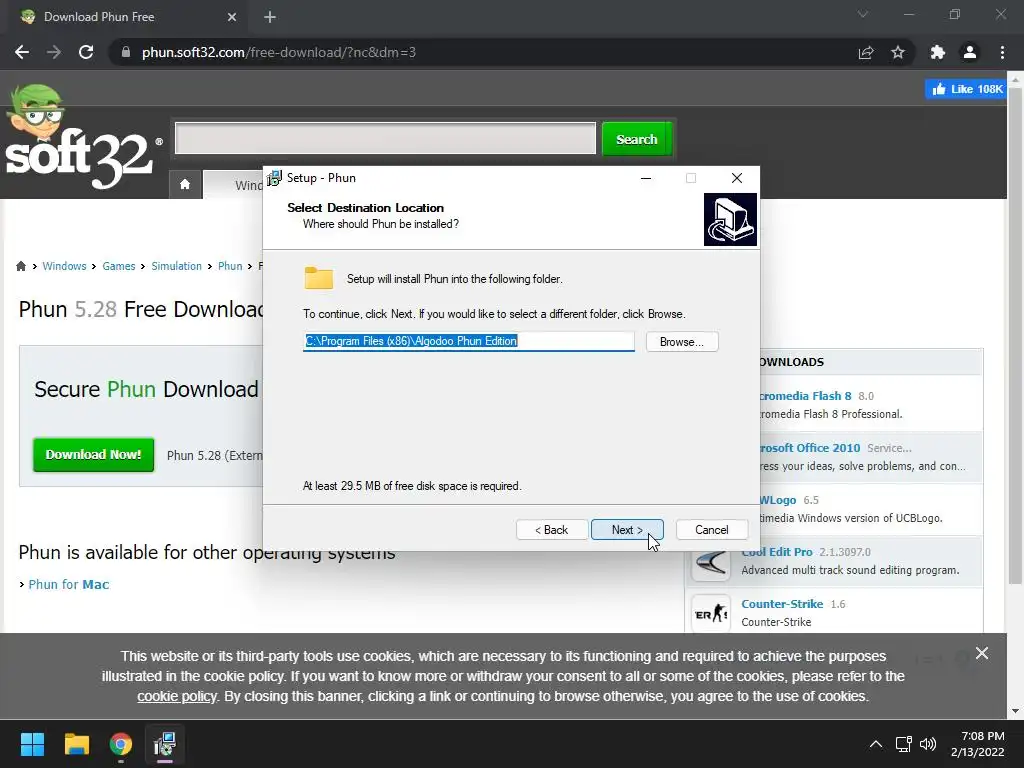Open the Counter-Strike link
This screenshot has width=1024, height=768.
tap(782, 604)
